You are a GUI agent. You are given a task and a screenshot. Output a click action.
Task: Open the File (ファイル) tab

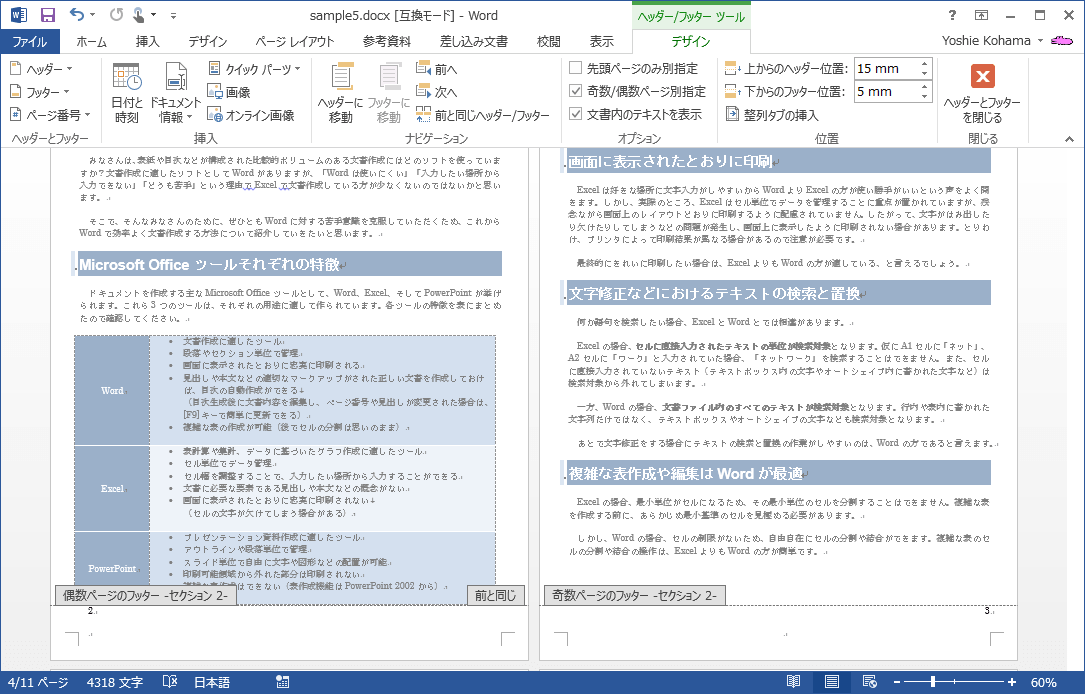[30, 42]
